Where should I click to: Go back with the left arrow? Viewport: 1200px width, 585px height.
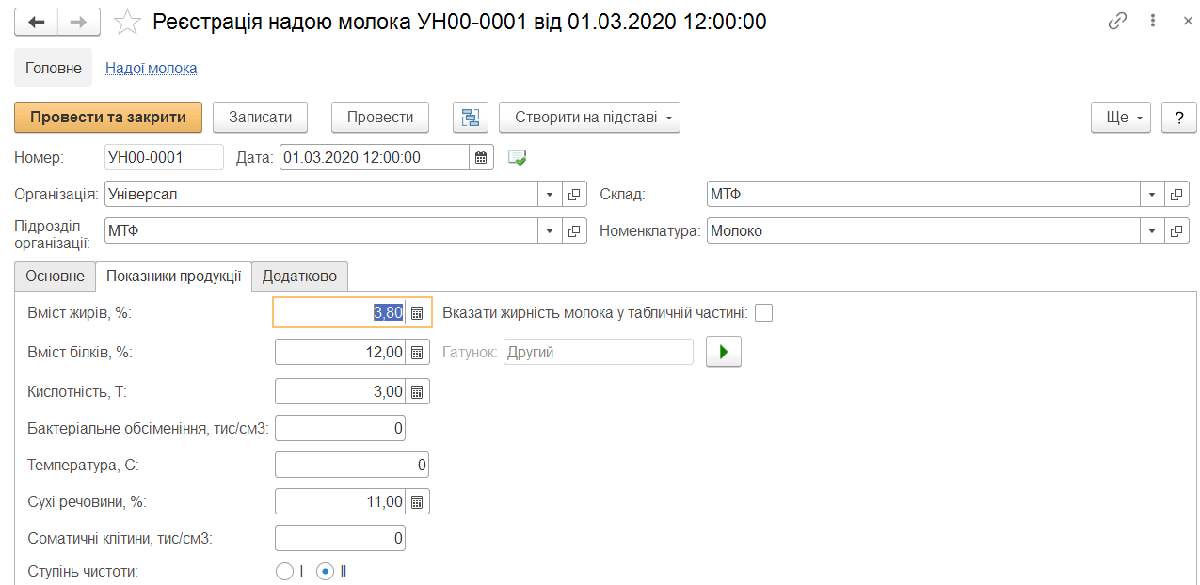click(x=37, y=22)
